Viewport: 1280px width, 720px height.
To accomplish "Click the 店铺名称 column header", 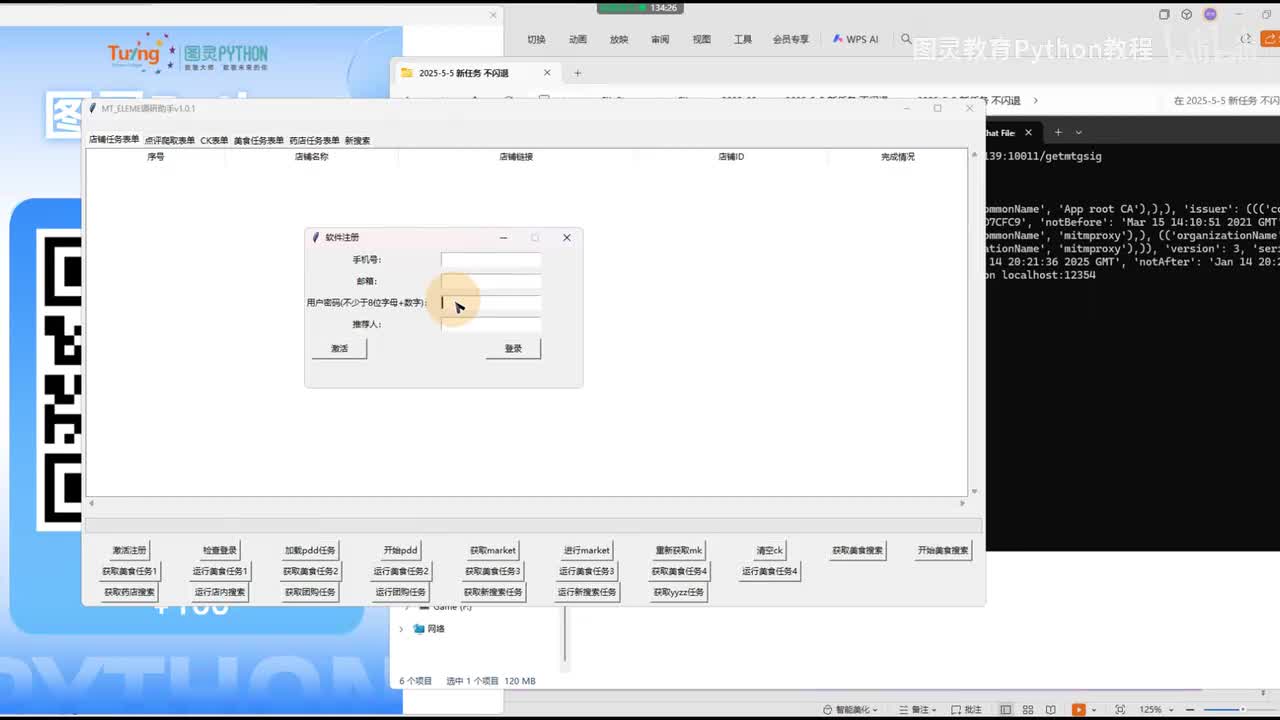I will [x=311, y=157].
